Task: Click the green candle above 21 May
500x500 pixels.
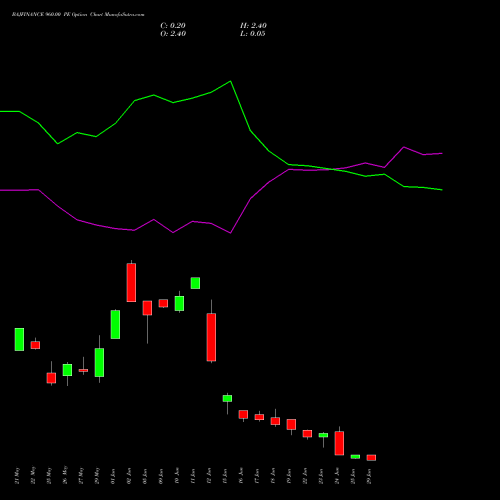Action: pos(19,339)
